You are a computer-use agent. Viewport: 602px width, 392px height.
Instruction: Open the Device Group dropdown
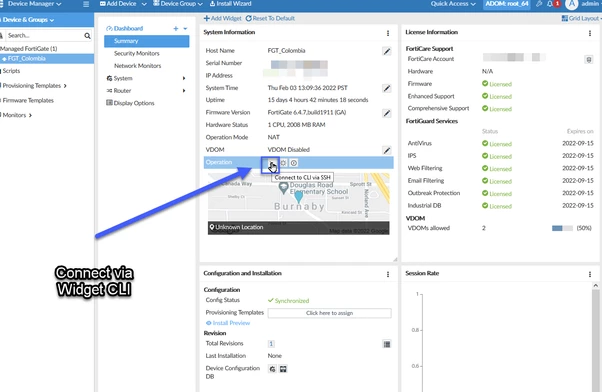click(178, 4)
